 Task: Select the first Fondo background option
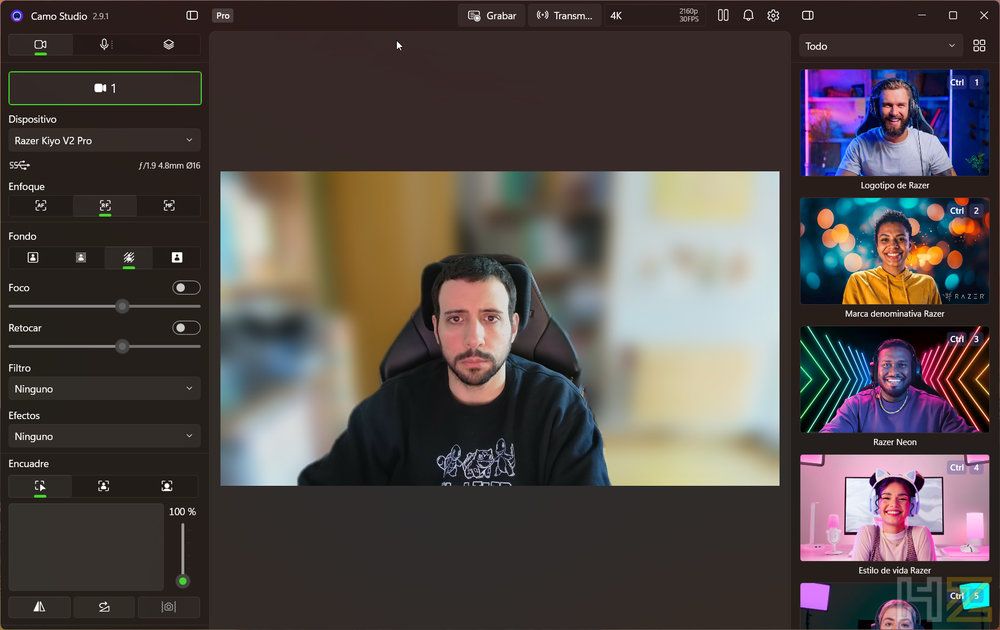click(x=33, y=257)
